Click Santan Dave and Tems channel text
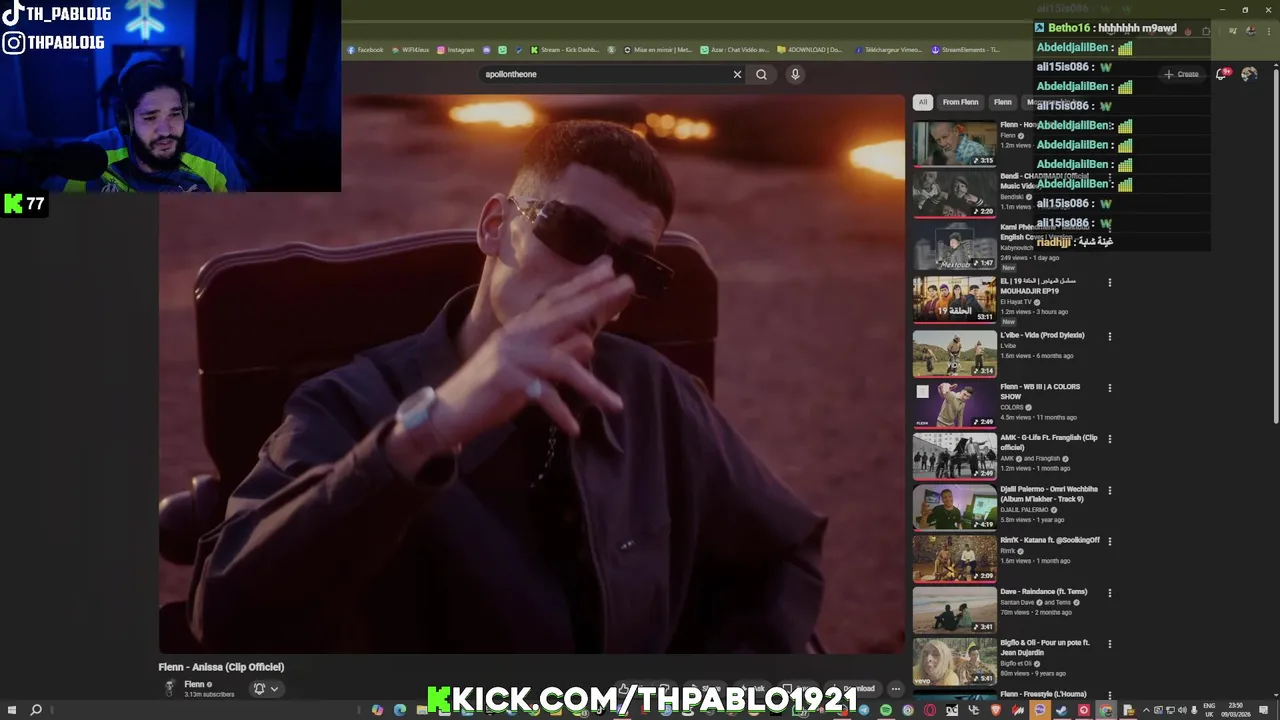Screen dimensions: 1280x720 [x=1034, y=602]
